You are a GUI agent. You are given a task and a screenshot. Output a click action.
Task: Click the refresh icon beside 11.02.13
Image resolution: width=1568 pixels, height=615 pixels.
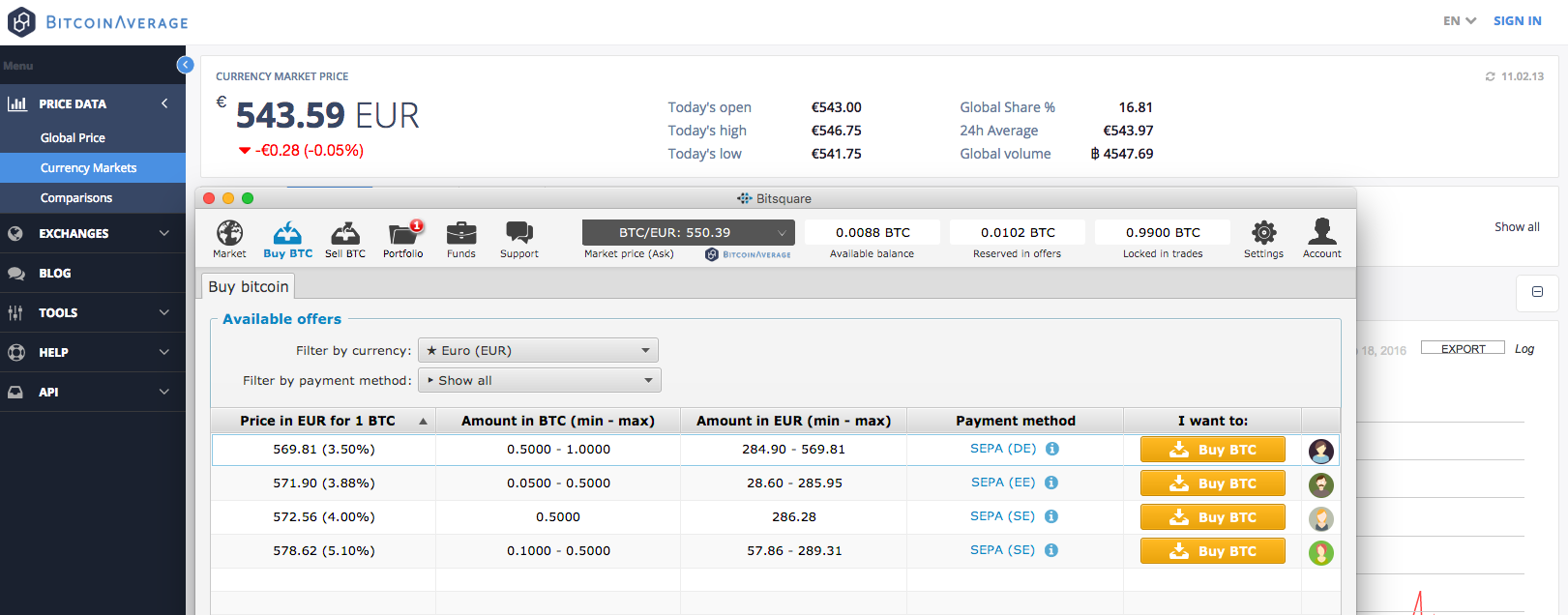[1490, 76]
